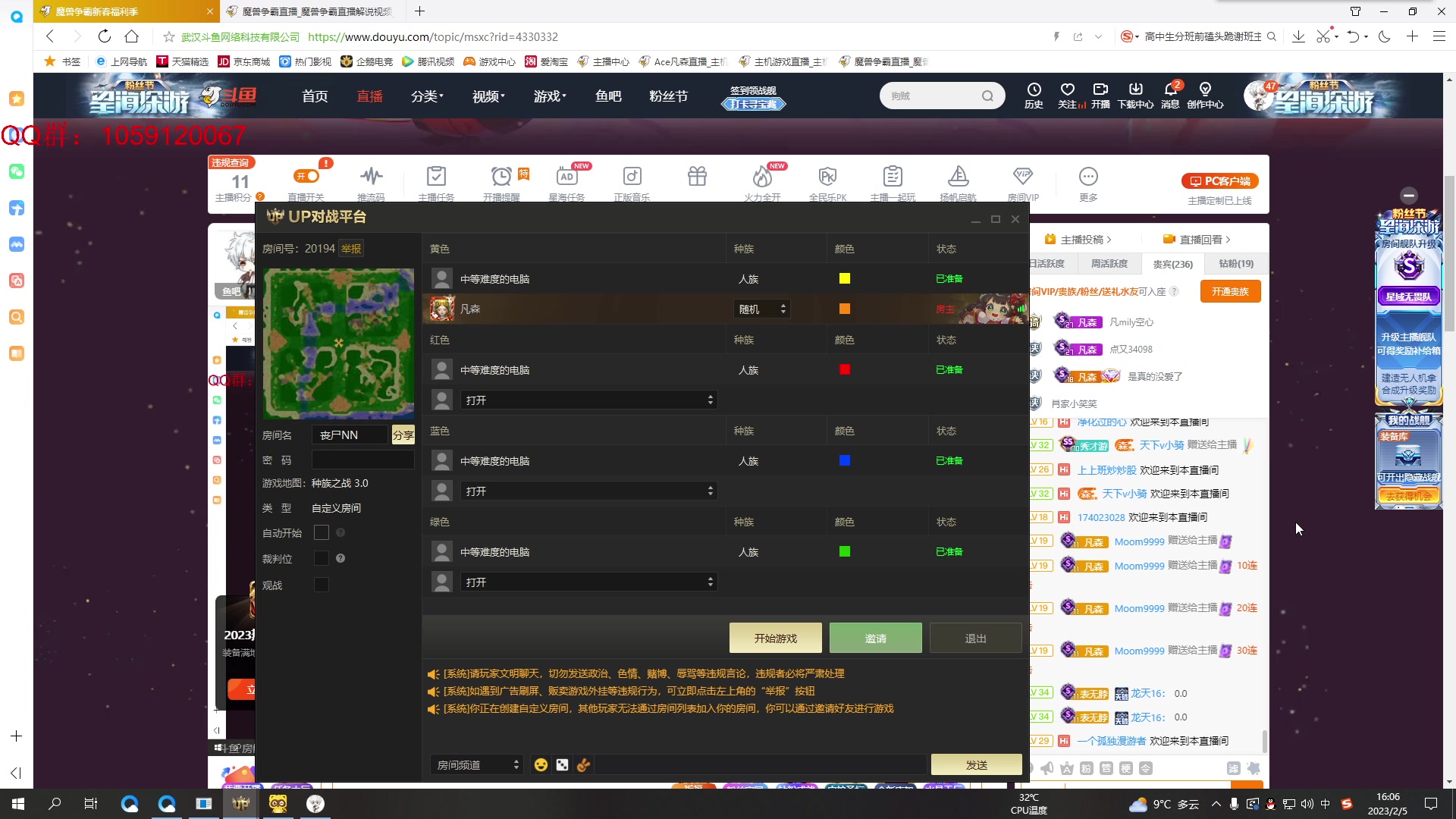The width and height of the screenshot is (1456, 819).
Task: Open the 火力全开 flame icon
Action: point(762,177)
